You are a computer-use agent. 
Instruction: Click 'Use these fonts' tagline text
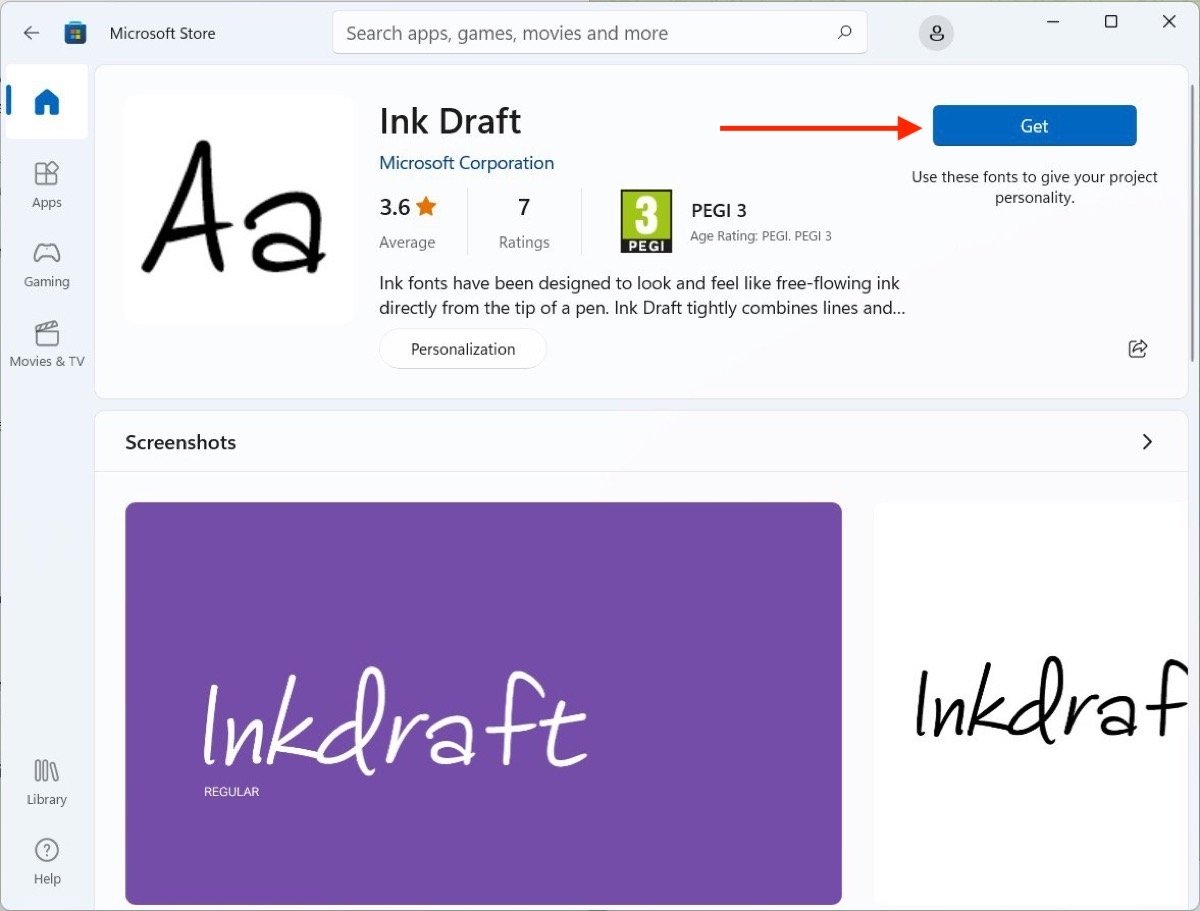click(1034, 187)
